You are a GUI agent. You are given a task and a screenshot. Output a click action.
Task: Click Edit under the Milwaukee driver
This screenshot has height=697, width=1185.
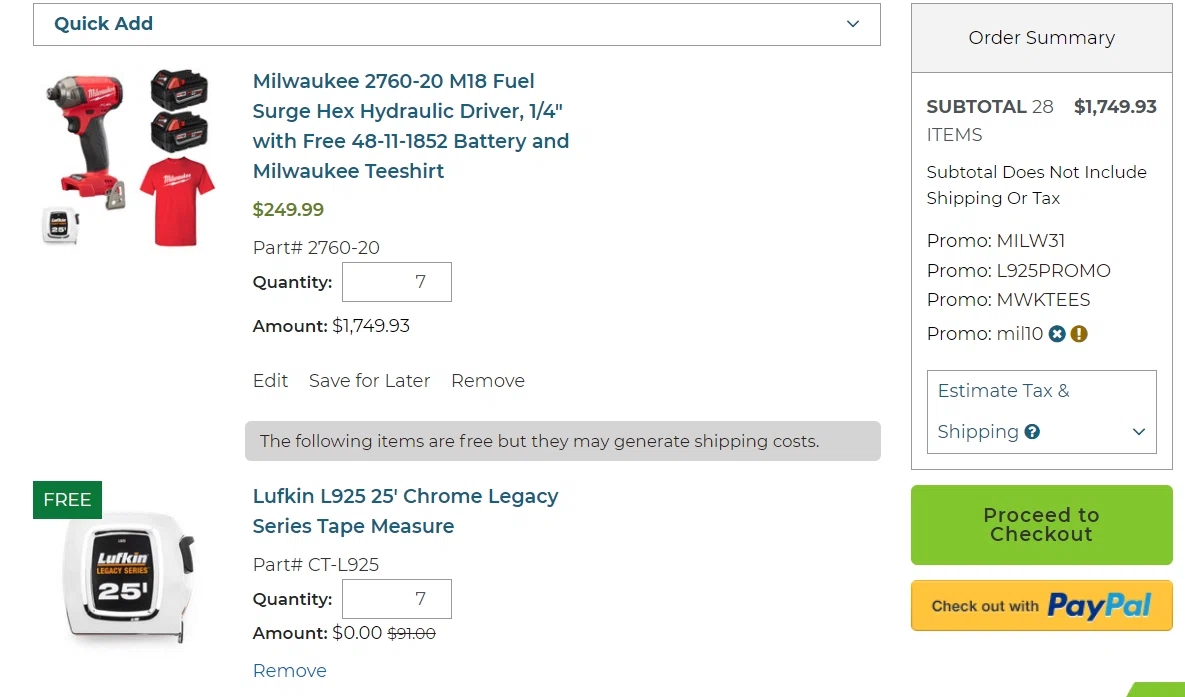point(270,381)
